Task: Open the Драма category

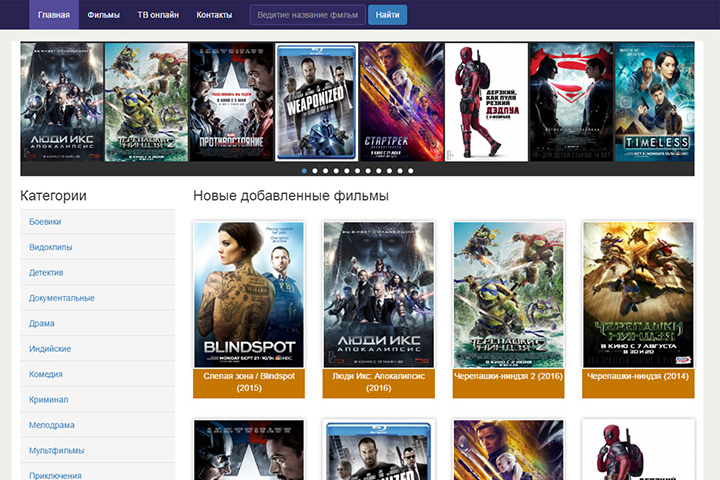Action: point(98,323)
